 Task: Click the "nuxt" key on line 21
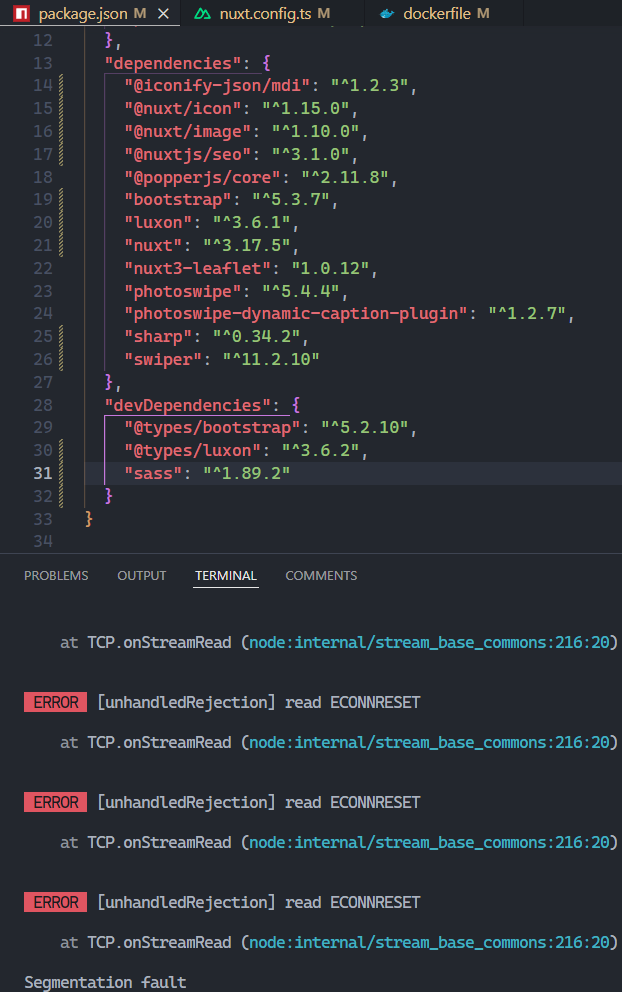click(x=154, y=245)
